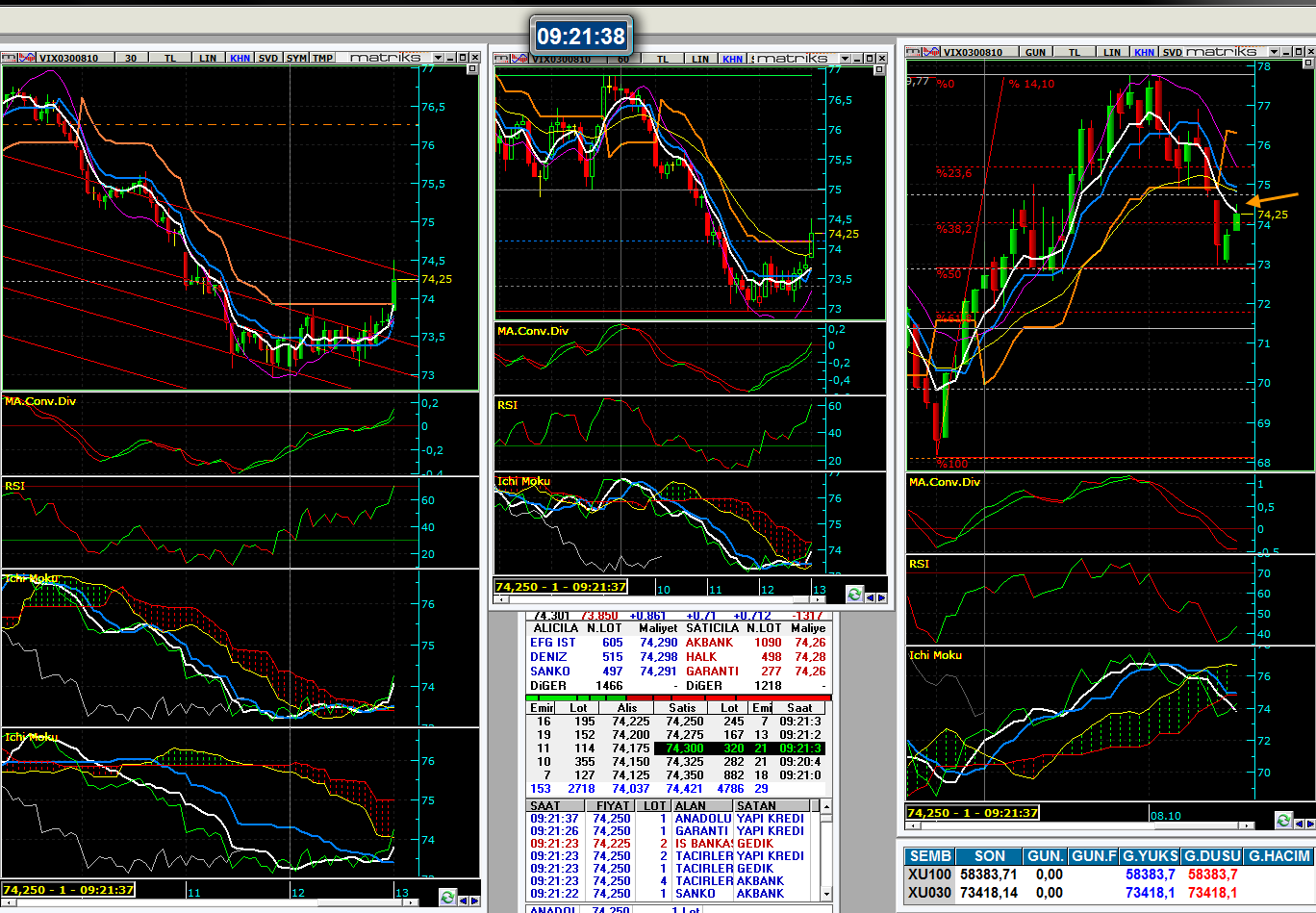1316x913 pixels.
Task: Click the refresh icon below the middle chart
Action: [x=854, y=595]
